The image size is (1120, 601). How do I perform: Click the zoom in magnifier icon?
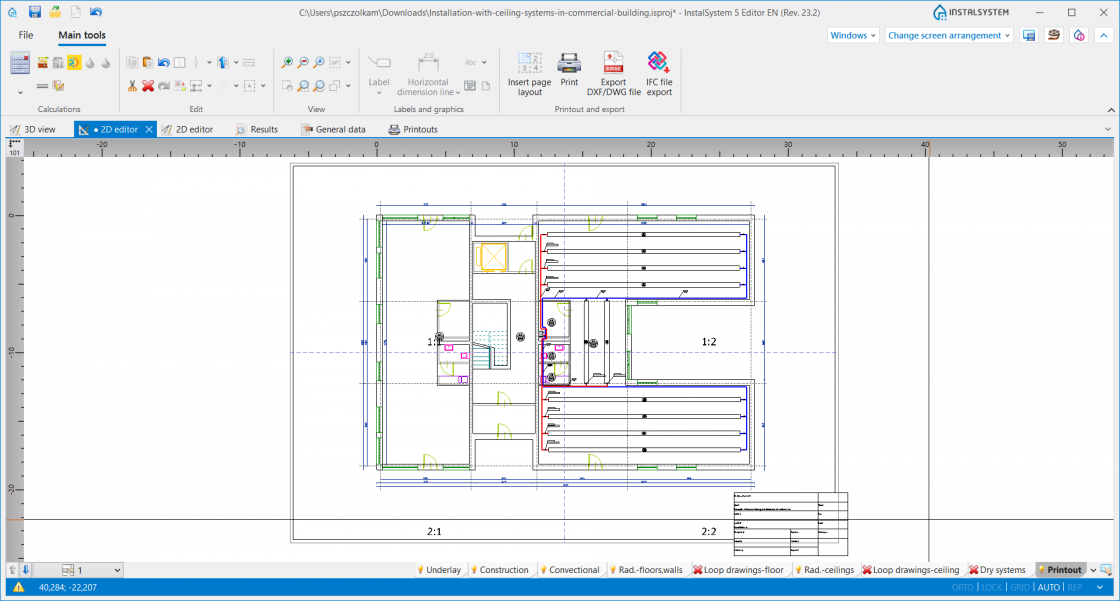(287, 63)
